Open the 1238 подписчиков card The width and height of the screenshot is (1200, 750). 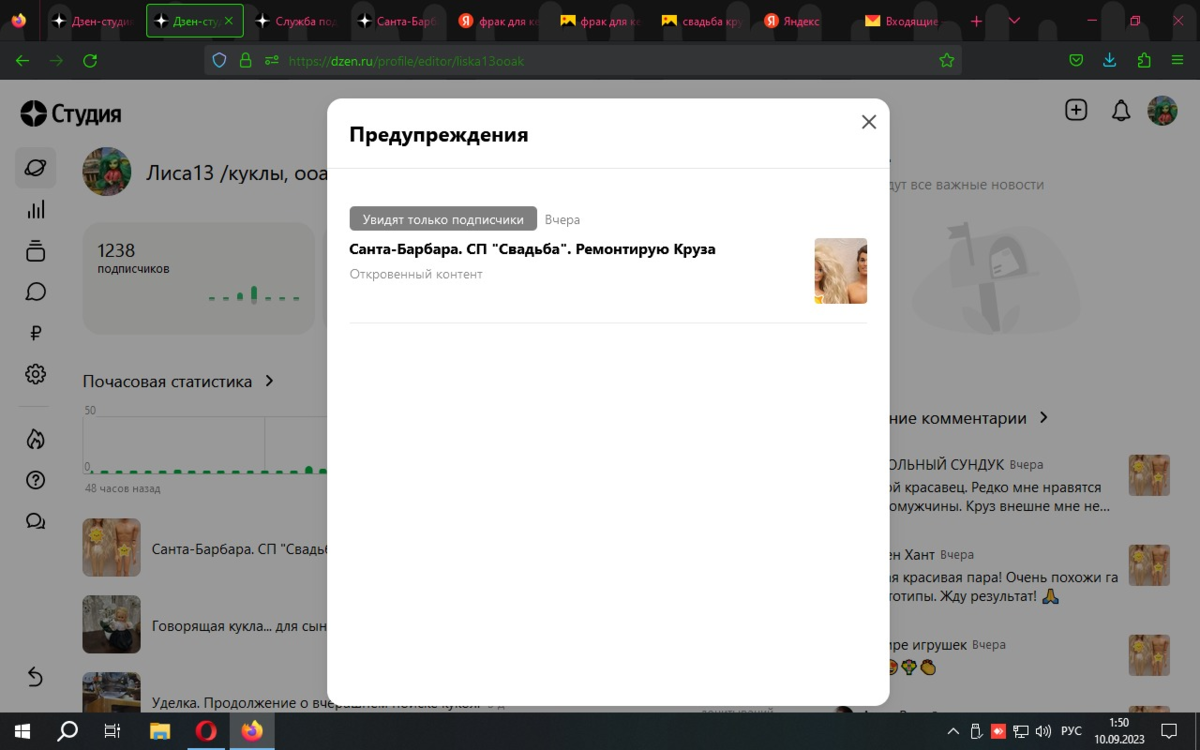coord(200,278)
